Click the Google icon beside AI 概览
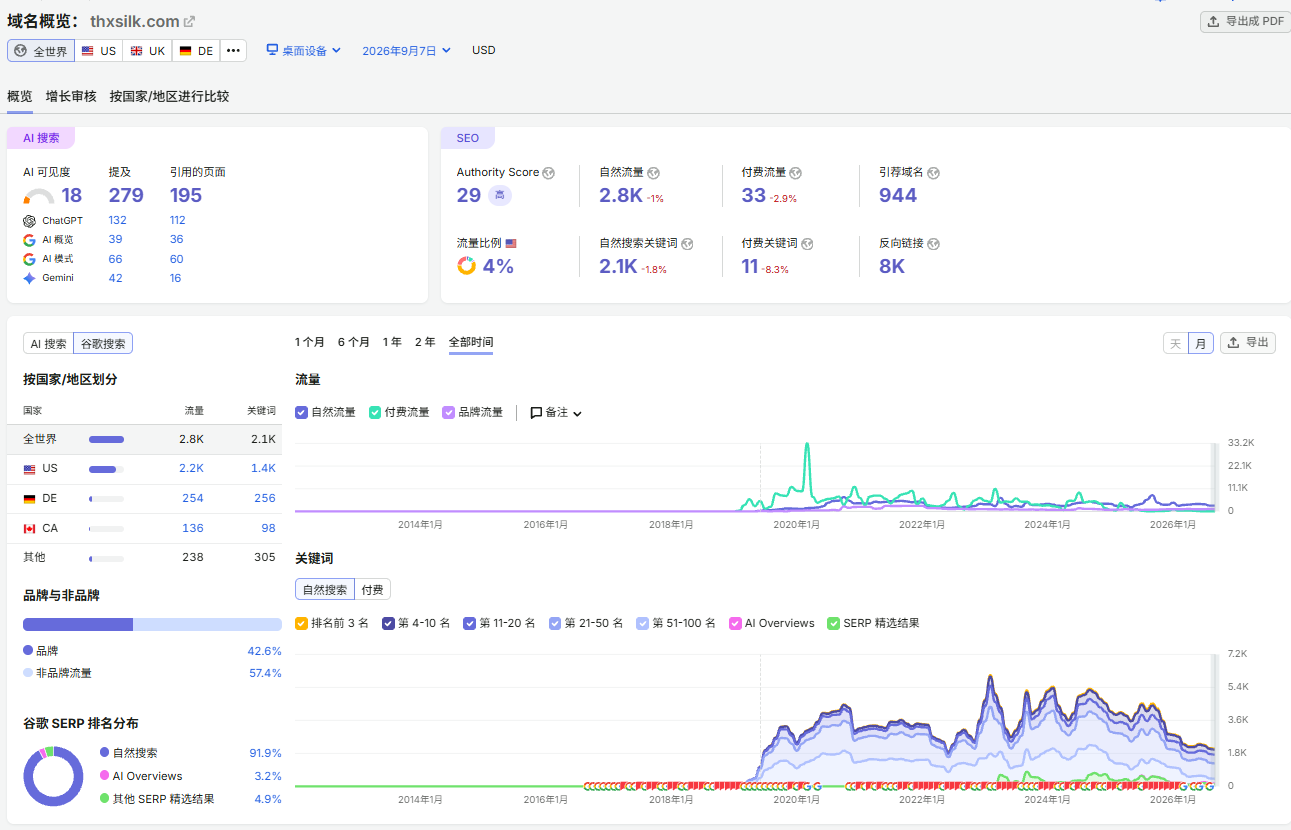 coord(29,240)
